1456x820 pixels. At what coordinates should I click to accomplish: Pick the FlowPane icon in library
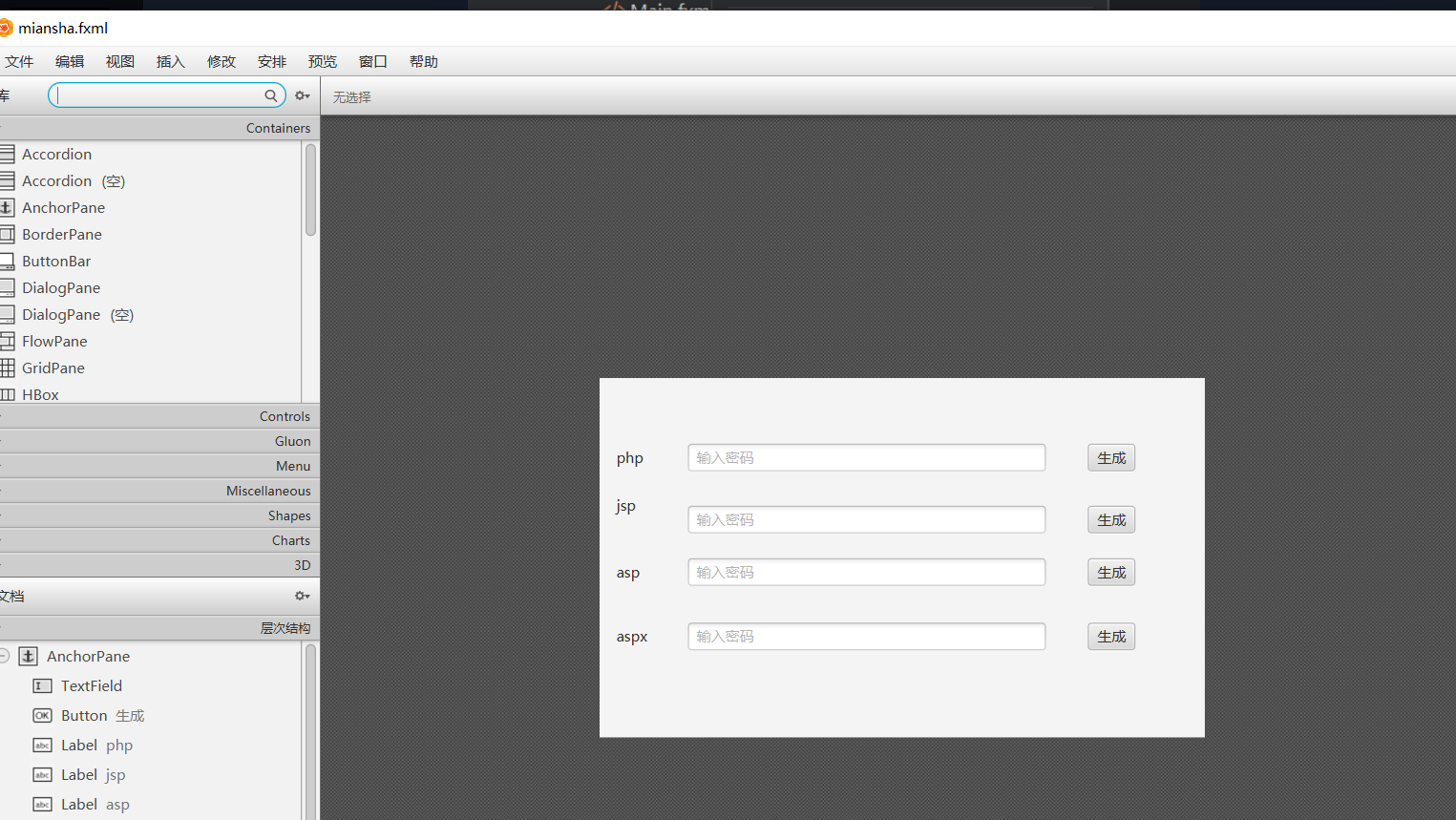[x=8, y=341]
